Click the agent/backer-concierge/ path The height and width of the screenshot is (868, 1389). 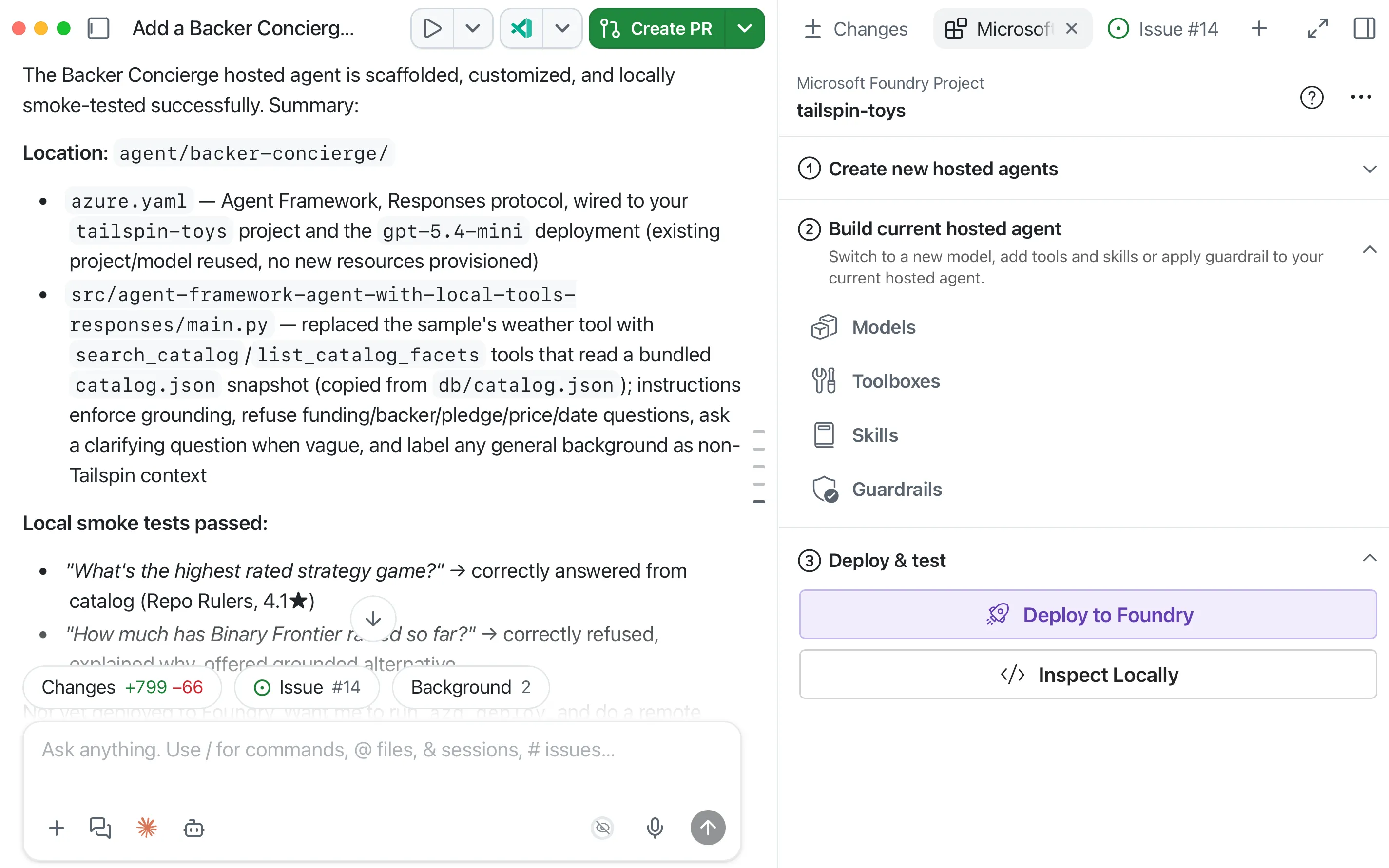[254, 153]
